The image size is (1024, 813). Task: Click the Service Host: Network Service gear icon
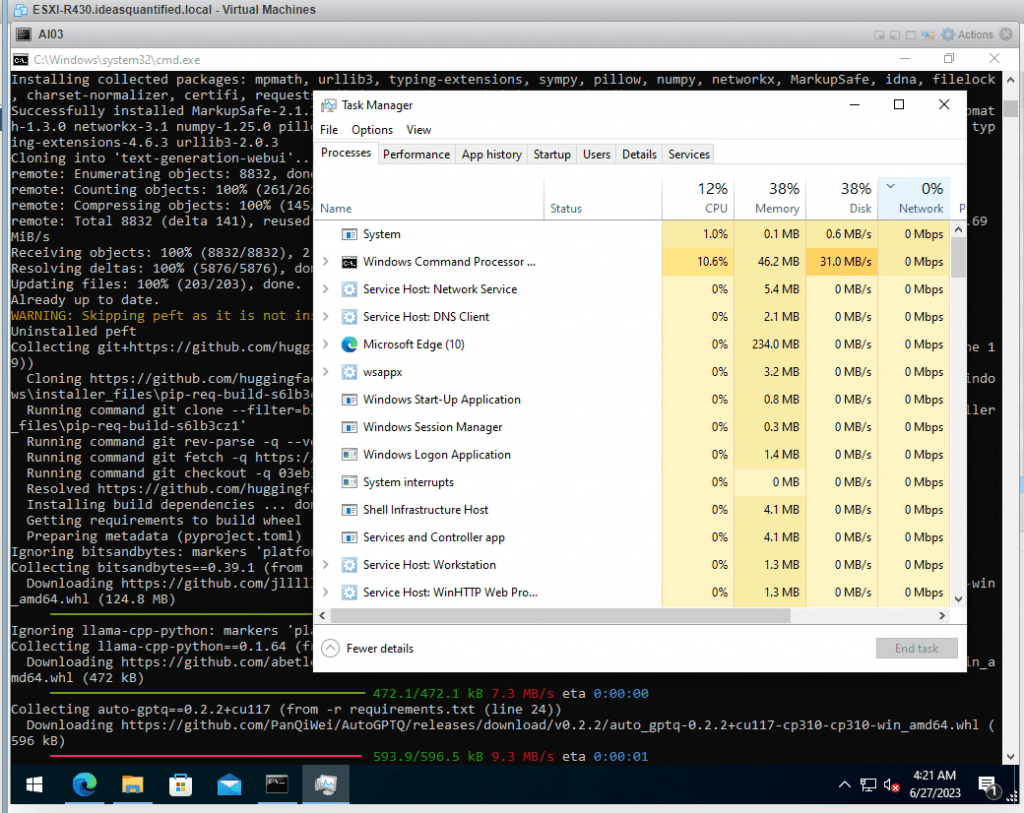click(349, 289)
